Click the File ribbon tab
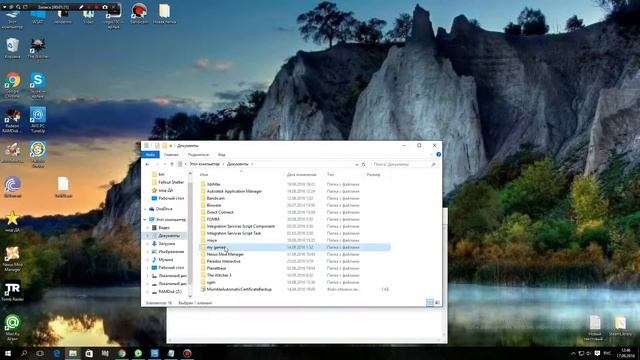This screenshot has width=640, height=360. (150, 155)
